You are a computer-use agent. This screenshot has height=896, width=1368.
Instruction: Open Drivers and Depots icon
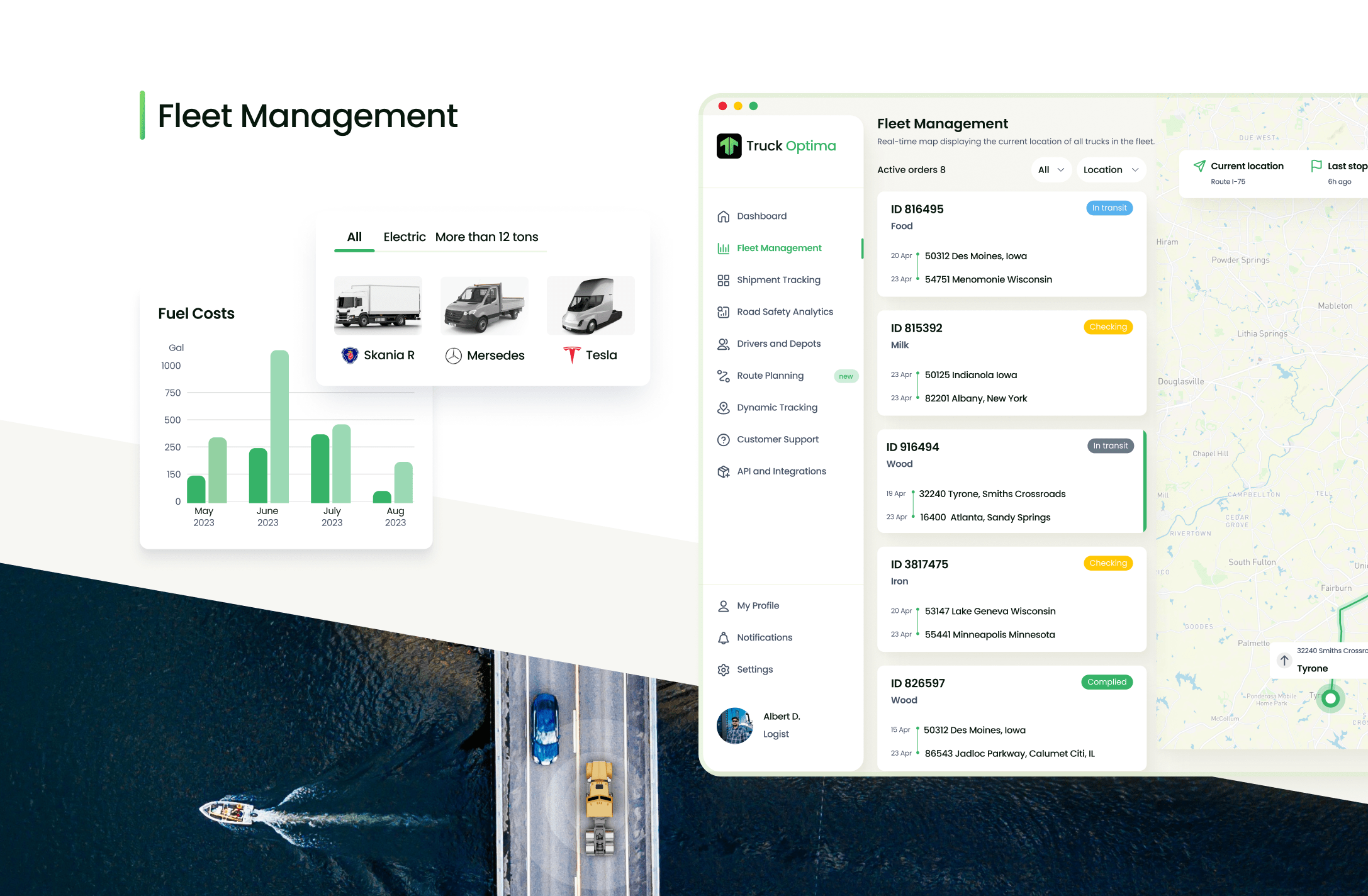(x=723, y=344)
